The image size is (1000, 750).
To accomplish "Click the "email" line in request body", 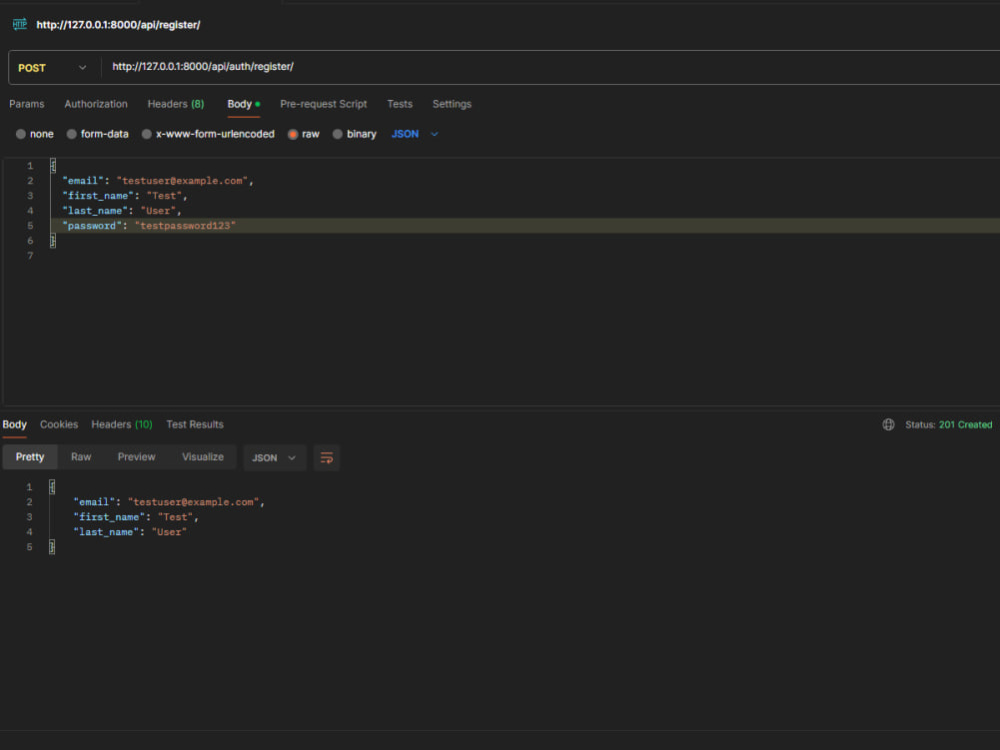I will pyautogui.click(x=158, y=181).
